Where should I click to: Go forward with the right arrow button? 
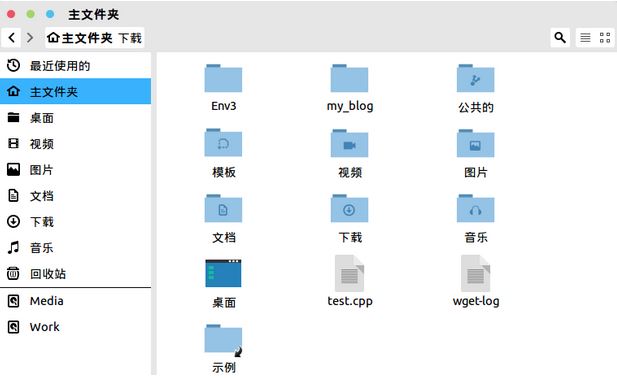[30, 38]
